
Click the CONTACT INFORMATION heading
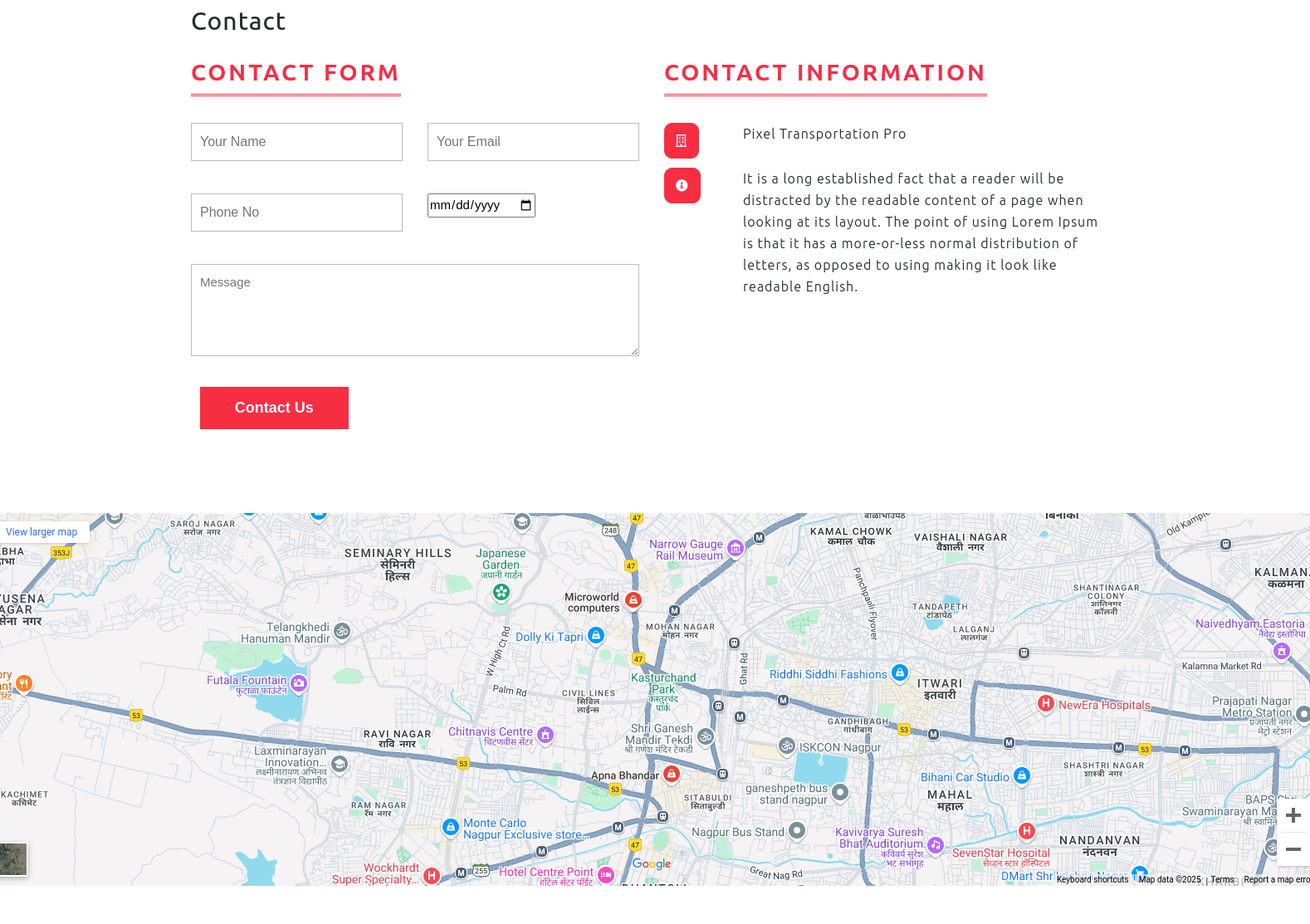pyautogui.click(x=825, y=73)
